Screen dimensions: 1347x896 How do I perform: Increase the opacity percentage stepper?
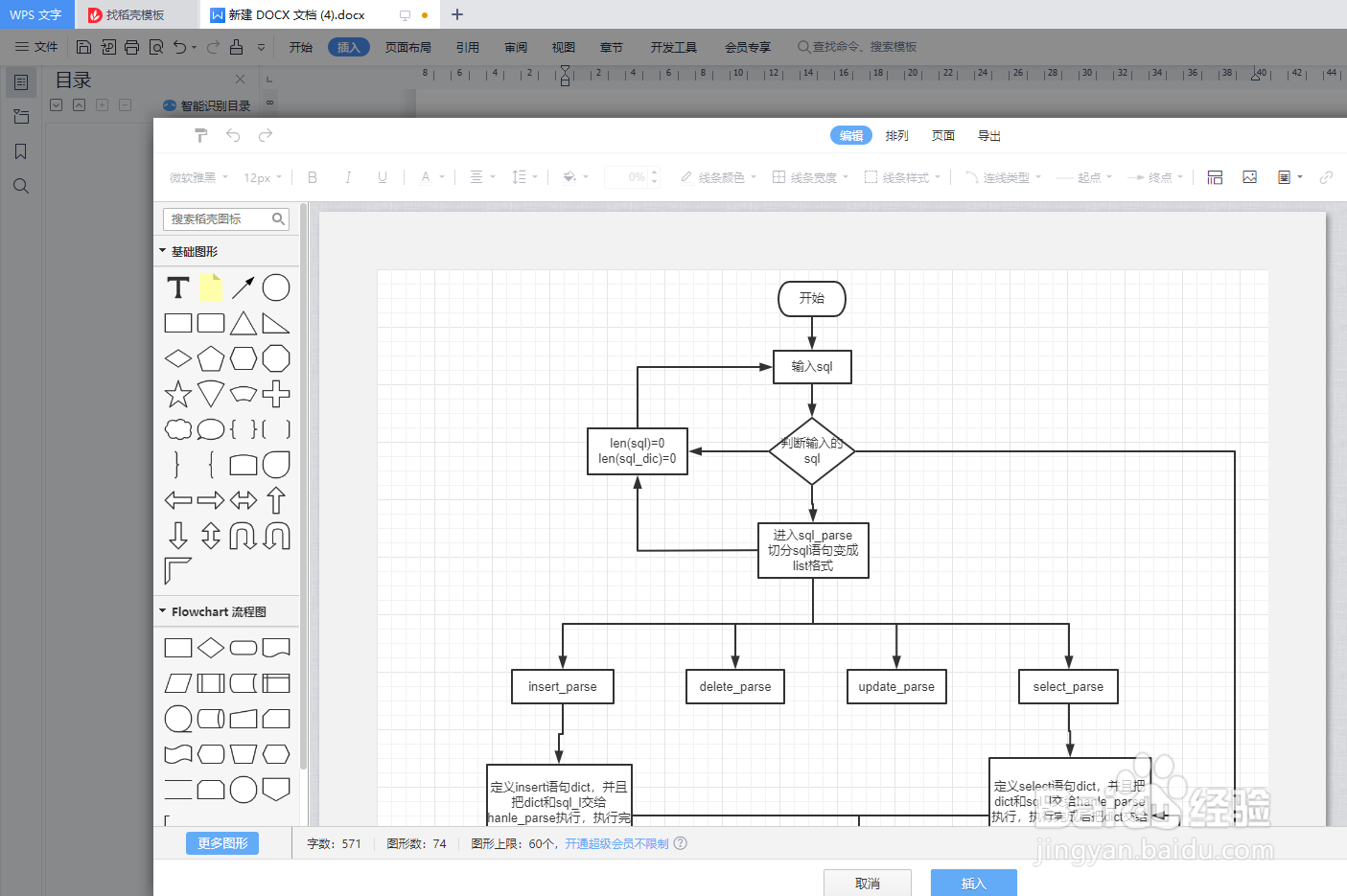coord(655,172)
